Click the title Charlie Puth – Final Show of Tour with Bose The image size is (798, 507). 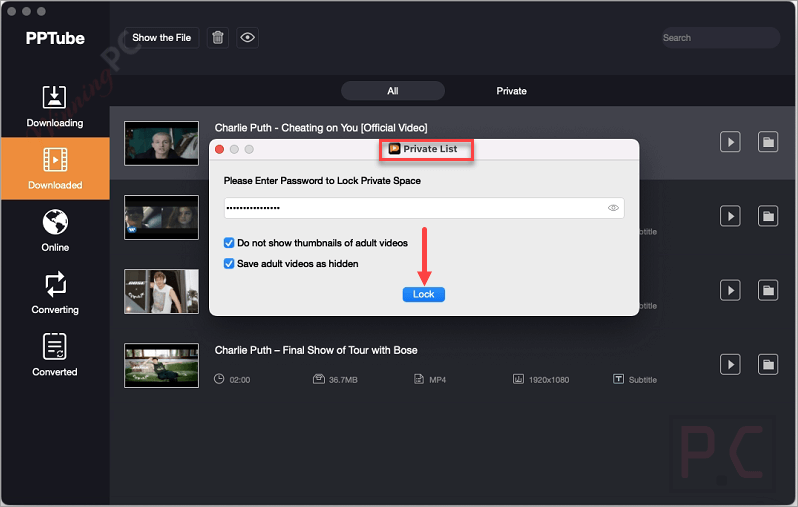[x=316, y=350]
